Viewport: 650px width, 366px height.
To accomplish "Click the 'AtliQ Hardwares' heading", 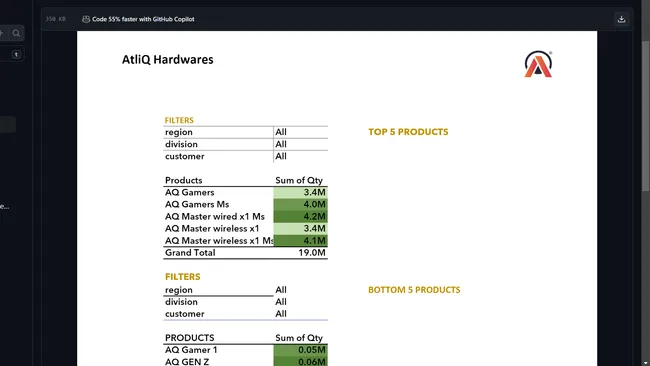I will [167, 60].
